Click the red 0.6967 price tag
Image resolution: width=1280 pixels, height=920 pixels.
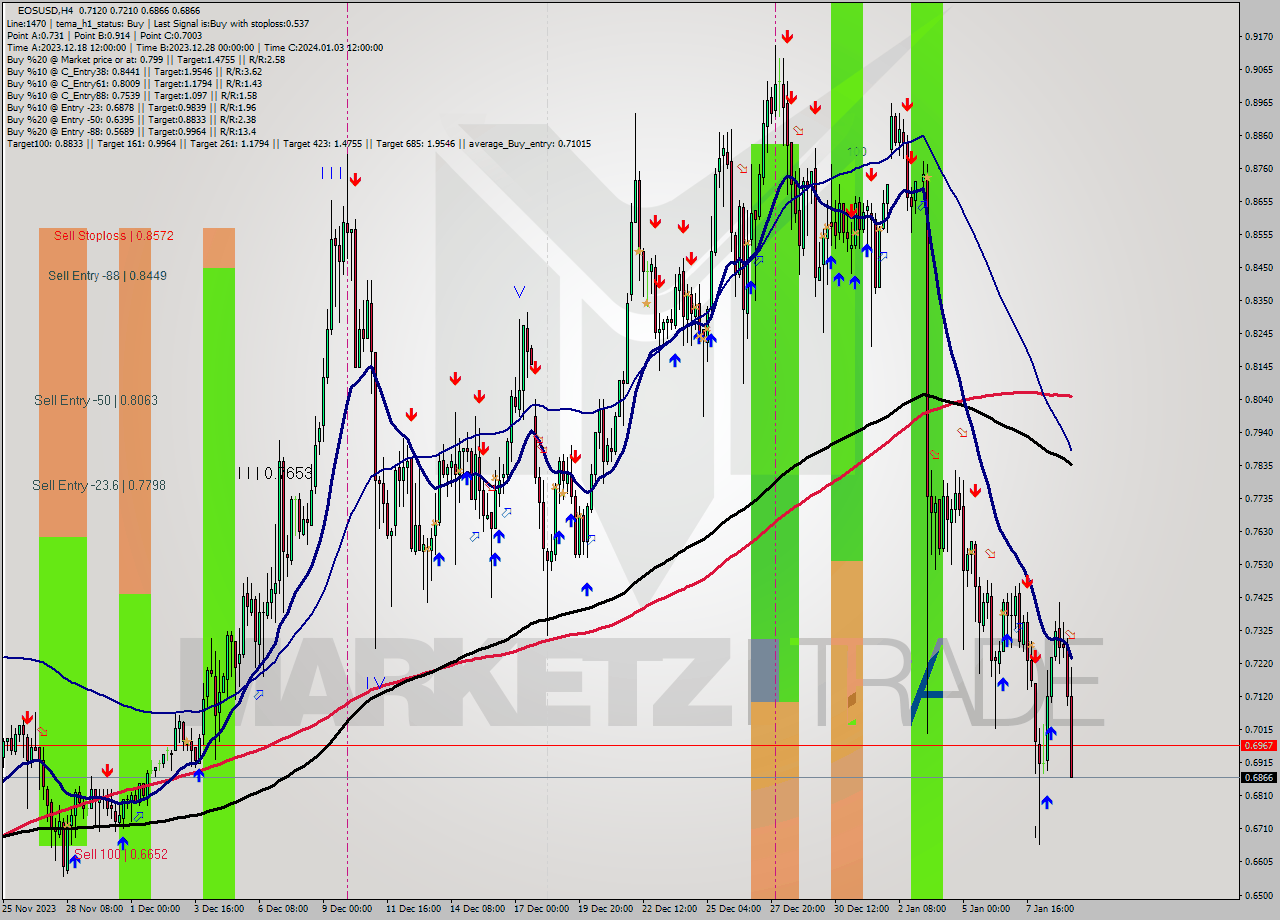(1258, 746)
